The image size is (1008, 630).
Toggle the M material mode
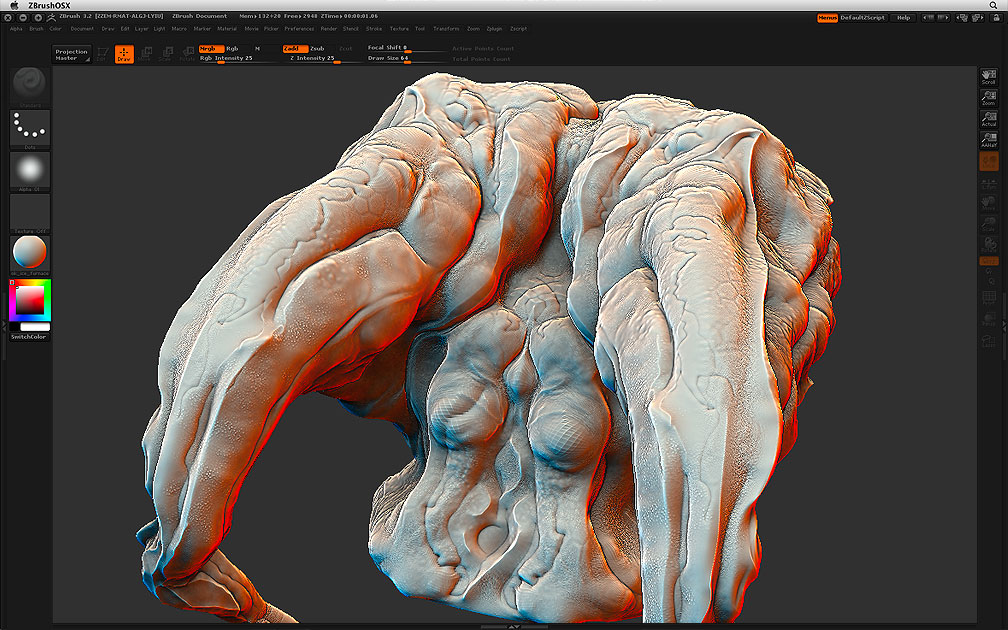[257, 49]
